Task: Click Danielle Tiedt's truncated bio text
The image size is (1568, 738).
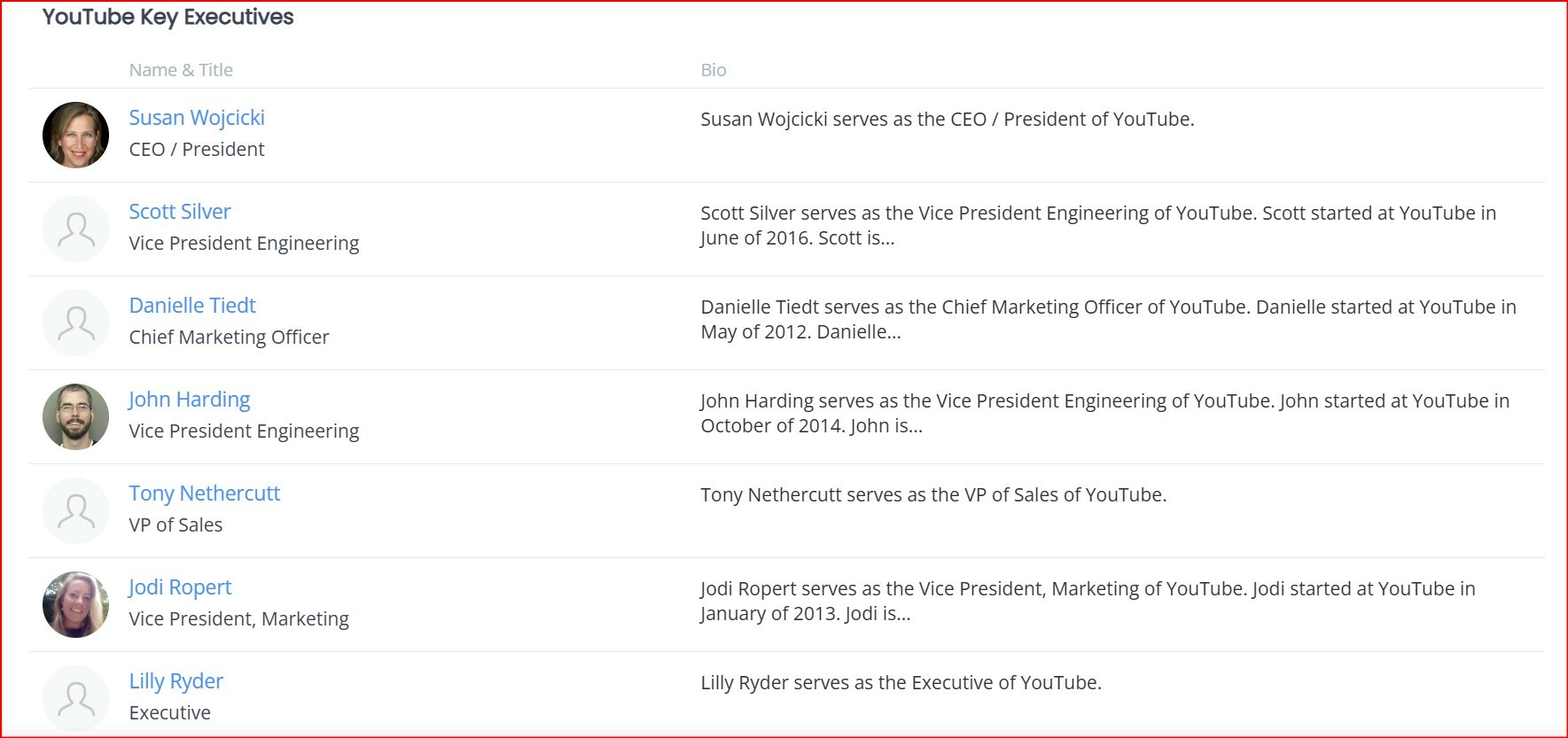Action: point(1108,319)
